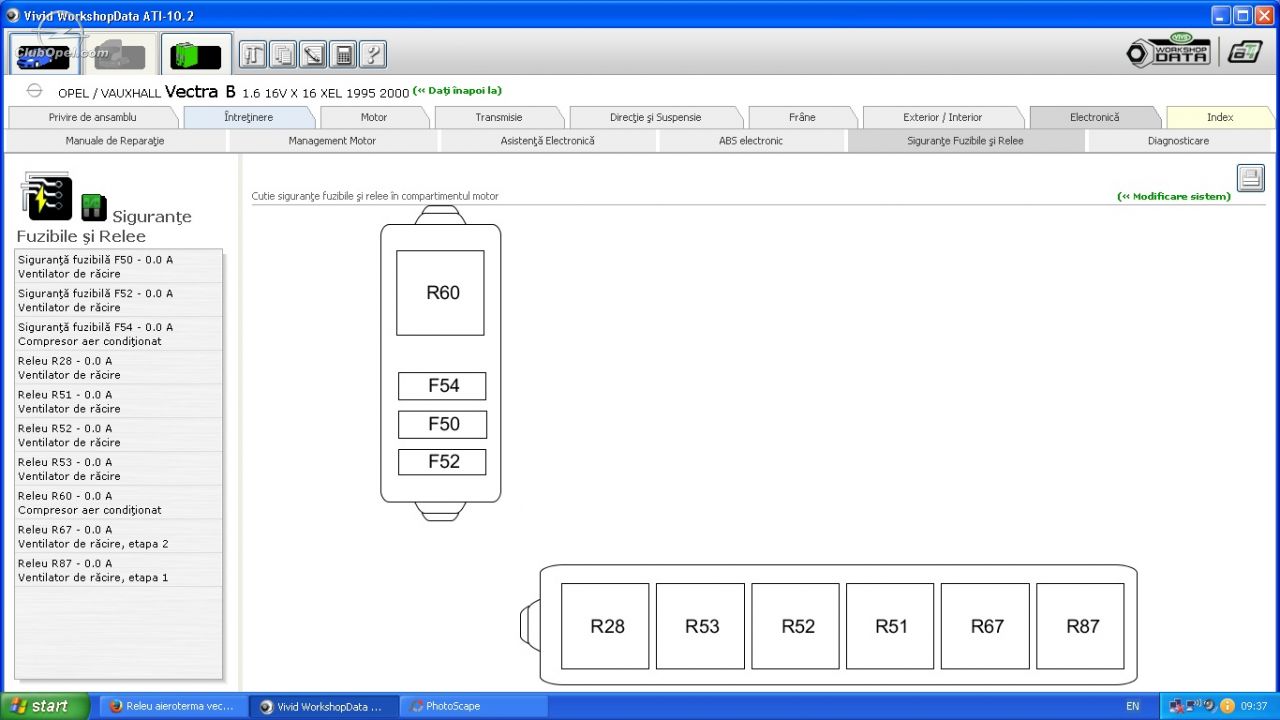
Task: Click the circle icon beside OPEL / VAUXHALL
Action: pos(34,91)
